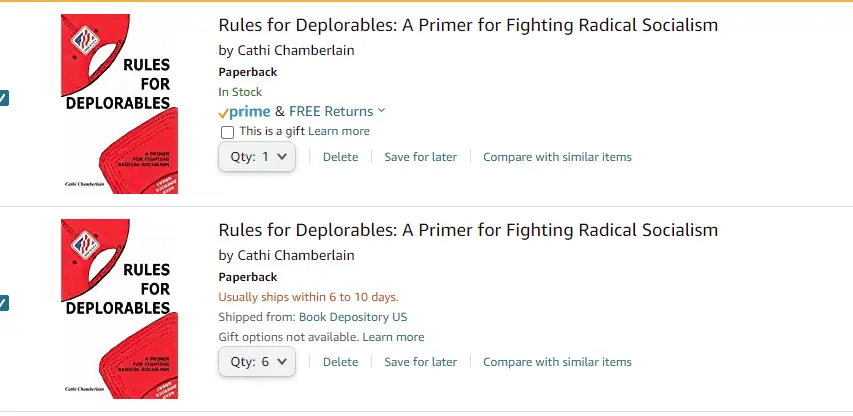The height and width of the screenshot is (416, 853).
Task: Open the second item's book title link
Action: click(468, 230)
